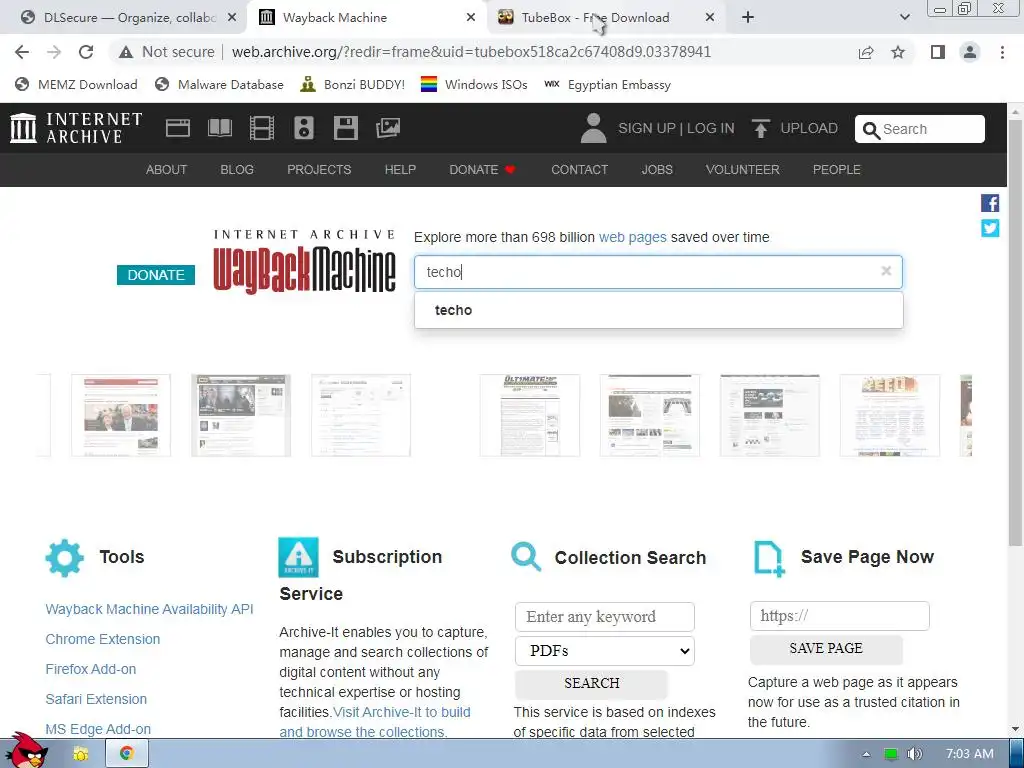Bookmark this page with the star icon

click(x=898, y=52)
